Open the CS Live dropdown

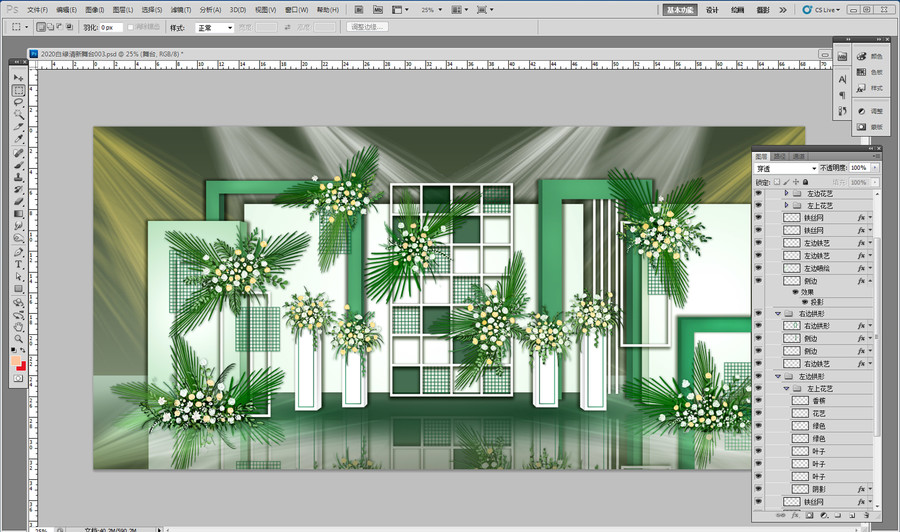click(x=822, y=10)
